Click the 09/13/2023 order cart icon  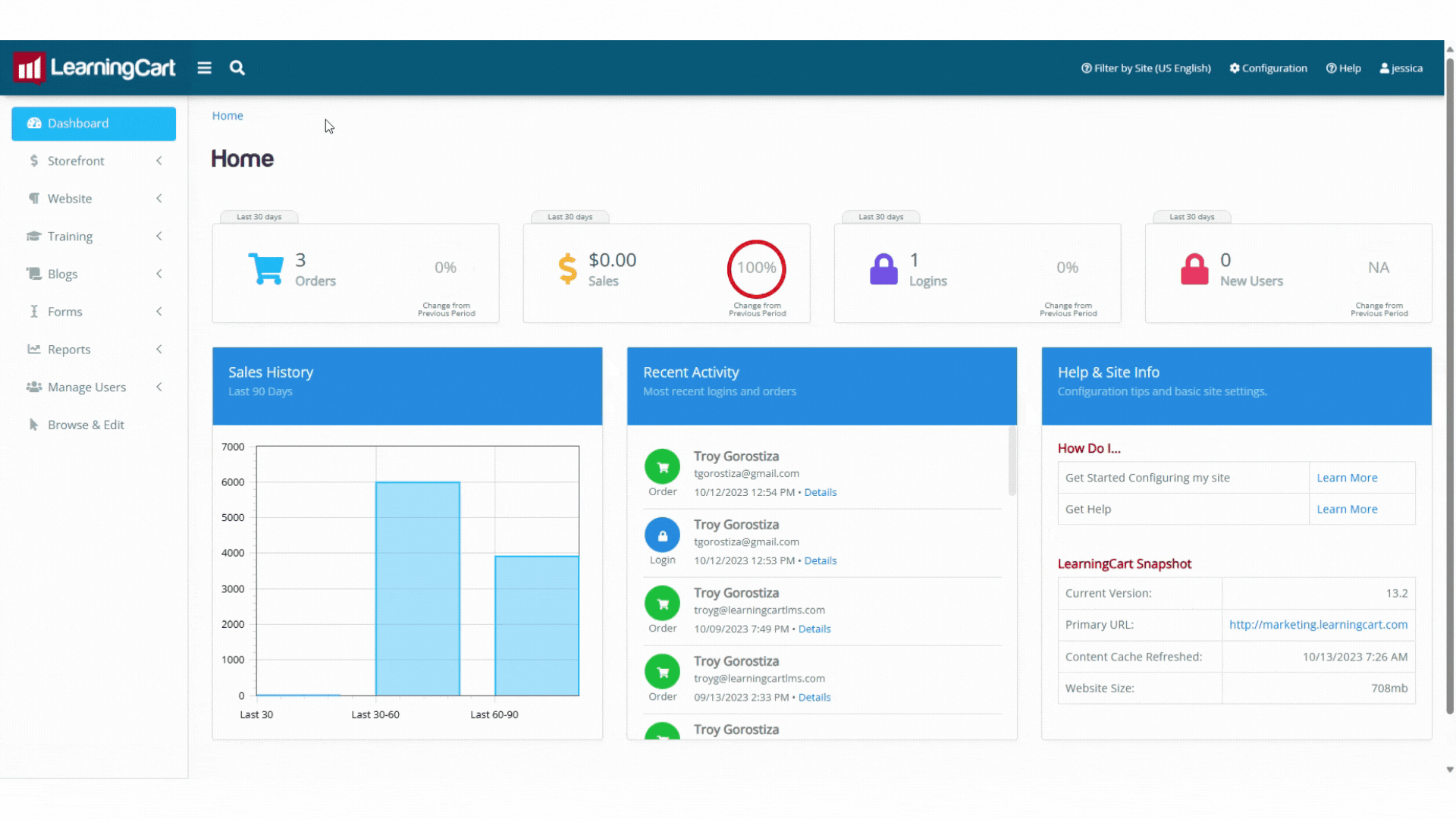(662, 671)
